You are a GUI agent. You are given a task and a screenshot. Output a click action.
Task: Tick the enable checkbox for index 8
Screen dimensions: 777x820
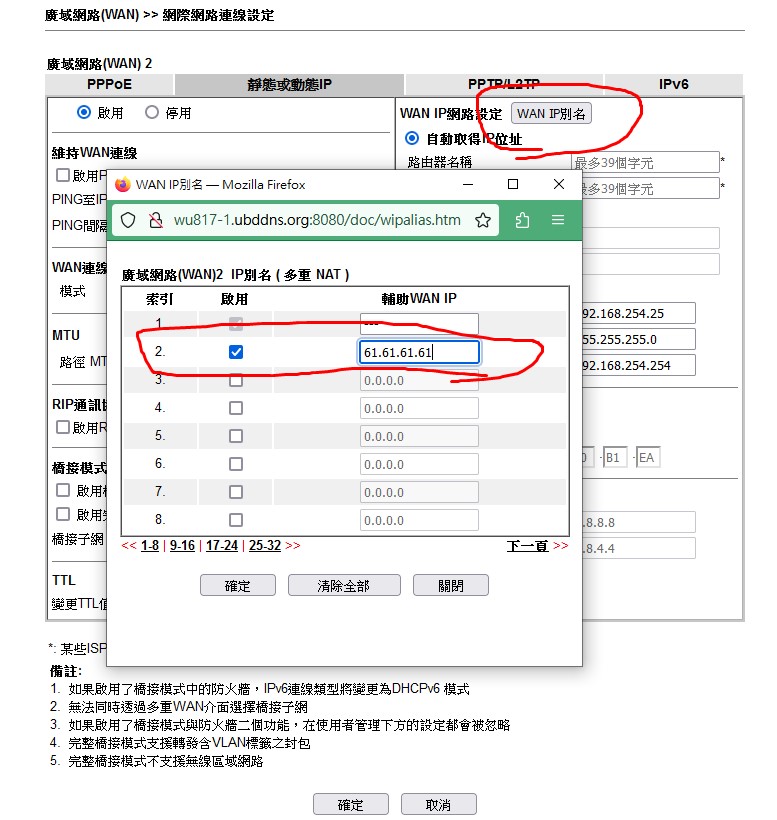pos(235,520)
